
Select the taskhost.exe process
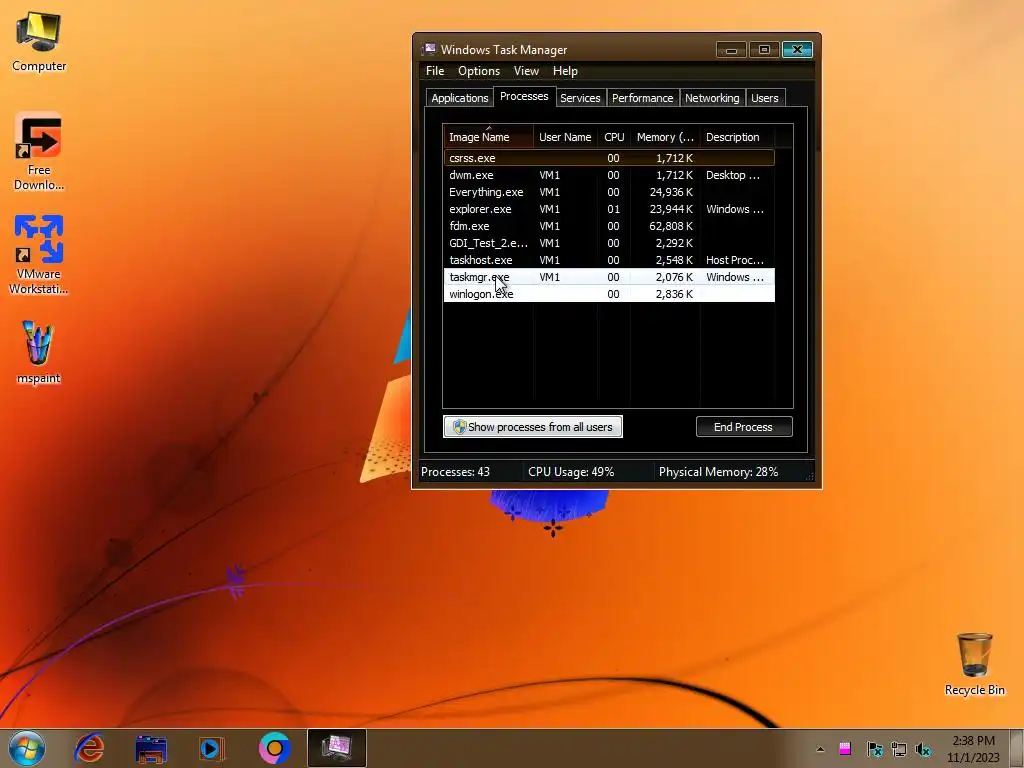(609, 260)
